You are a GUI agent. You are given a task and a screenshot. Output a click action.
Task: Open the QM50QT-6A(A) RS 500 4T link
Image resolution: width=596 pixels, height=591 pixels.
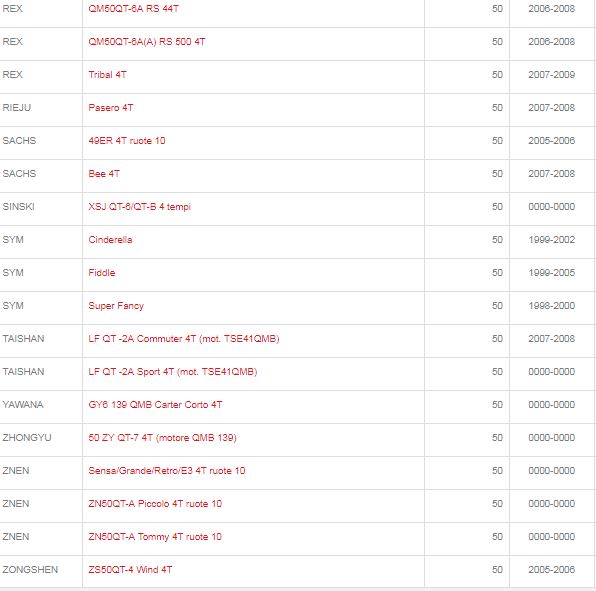147,42
